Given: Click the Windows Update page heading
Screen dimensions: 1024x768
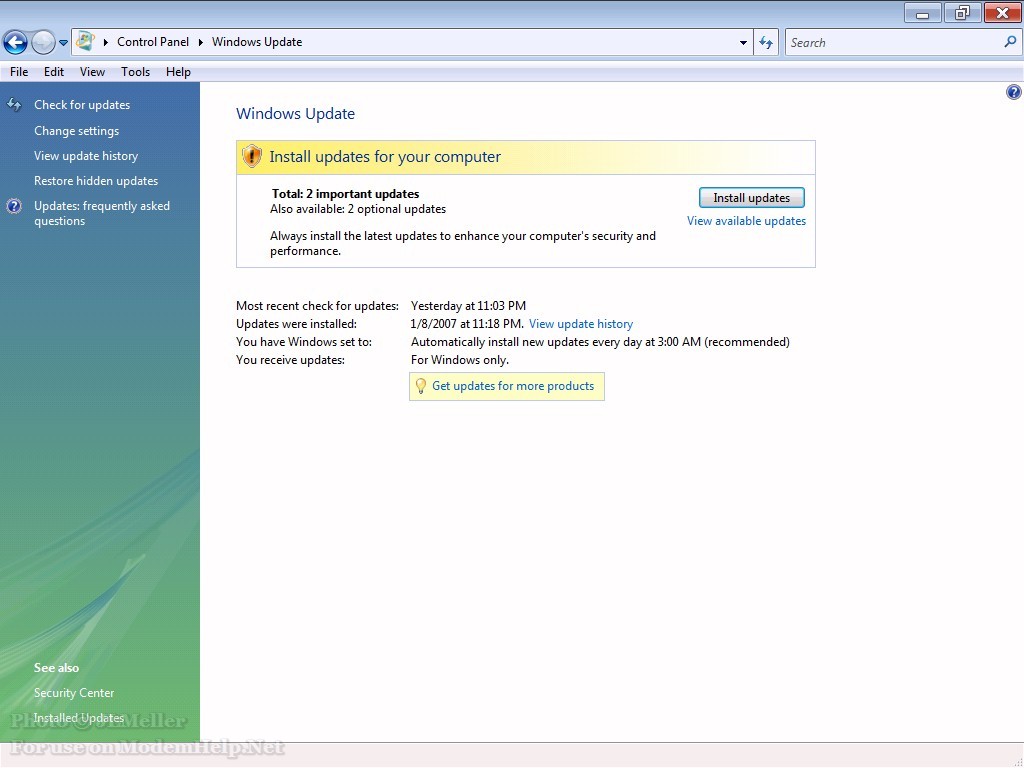Looking at the screenshot, I should (295, 114).
